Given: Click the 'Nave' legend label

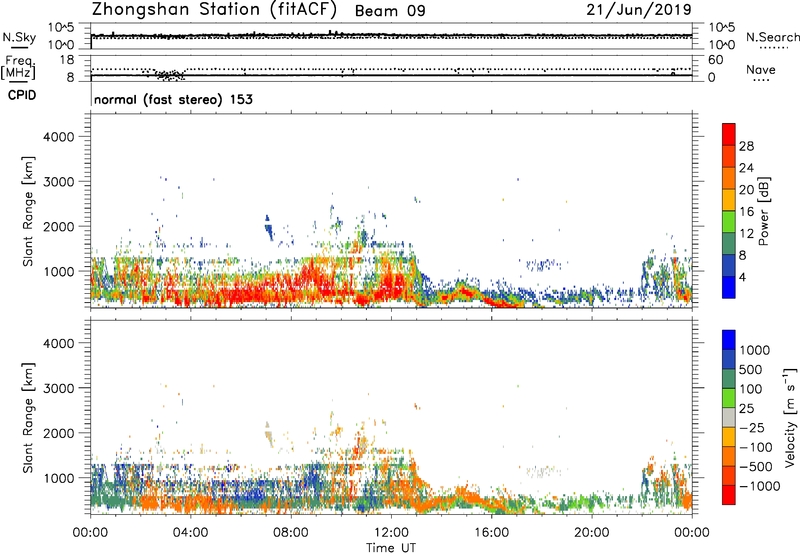Looking at the screenshot, I should pyautogui.click(x=761, y=70).
